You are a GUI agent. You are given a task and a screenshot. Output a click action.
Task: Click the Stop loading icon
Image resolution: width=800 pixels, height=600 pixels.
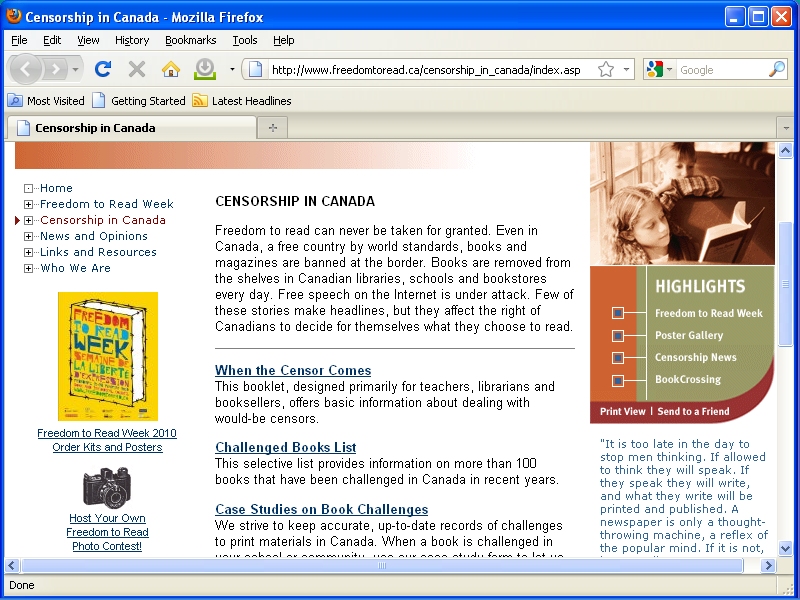point(137,69)
